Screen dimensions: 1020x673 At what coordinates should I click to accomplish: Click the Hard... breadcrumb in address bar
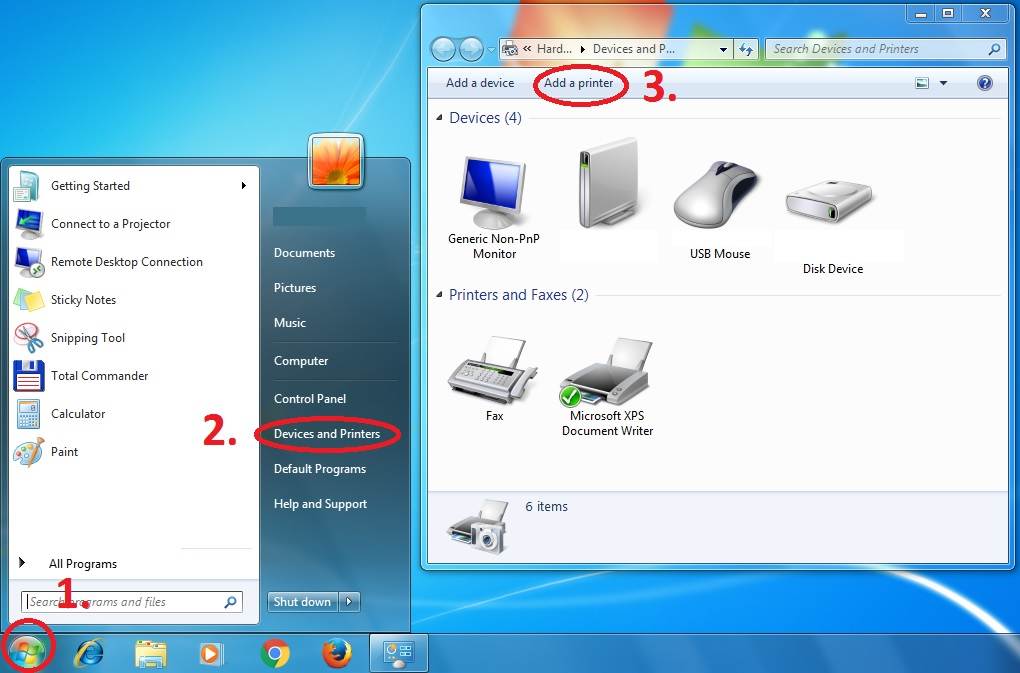point(554,49)
